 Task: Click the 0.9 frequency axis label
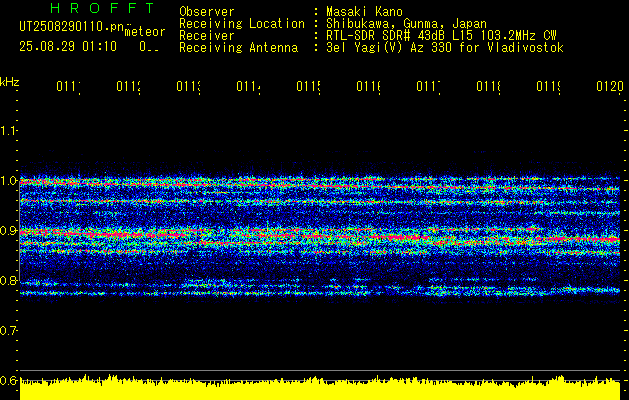[x=8, y=230]
